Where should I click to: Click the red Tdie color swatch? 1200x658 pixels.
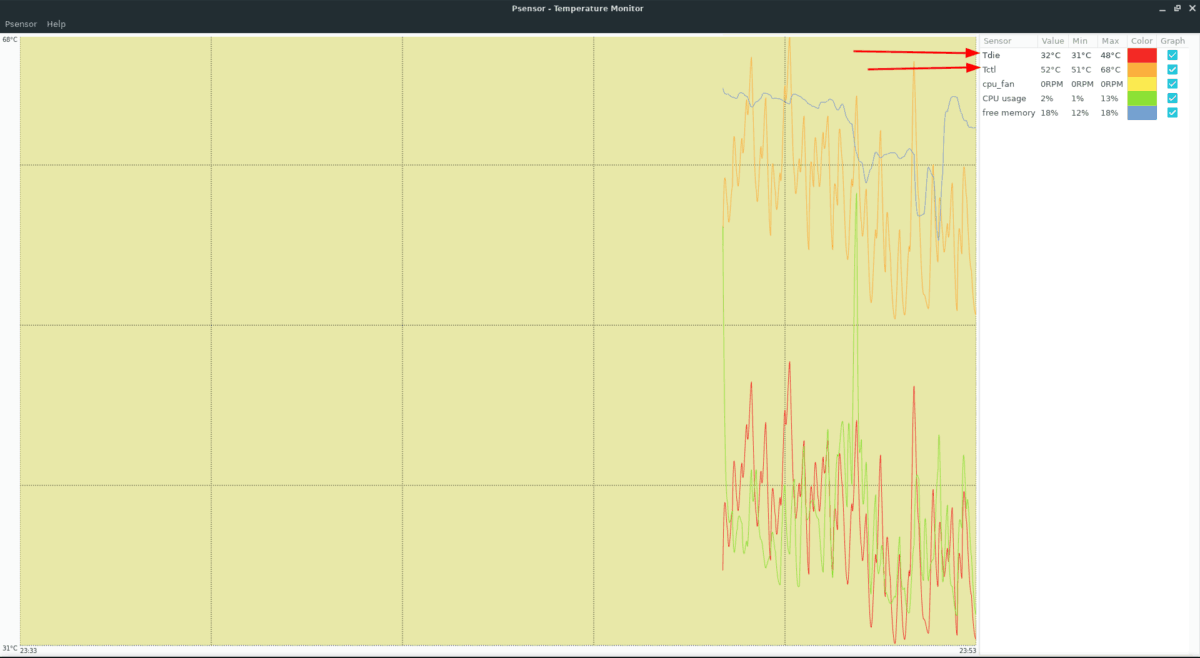tap(1141, 55)
